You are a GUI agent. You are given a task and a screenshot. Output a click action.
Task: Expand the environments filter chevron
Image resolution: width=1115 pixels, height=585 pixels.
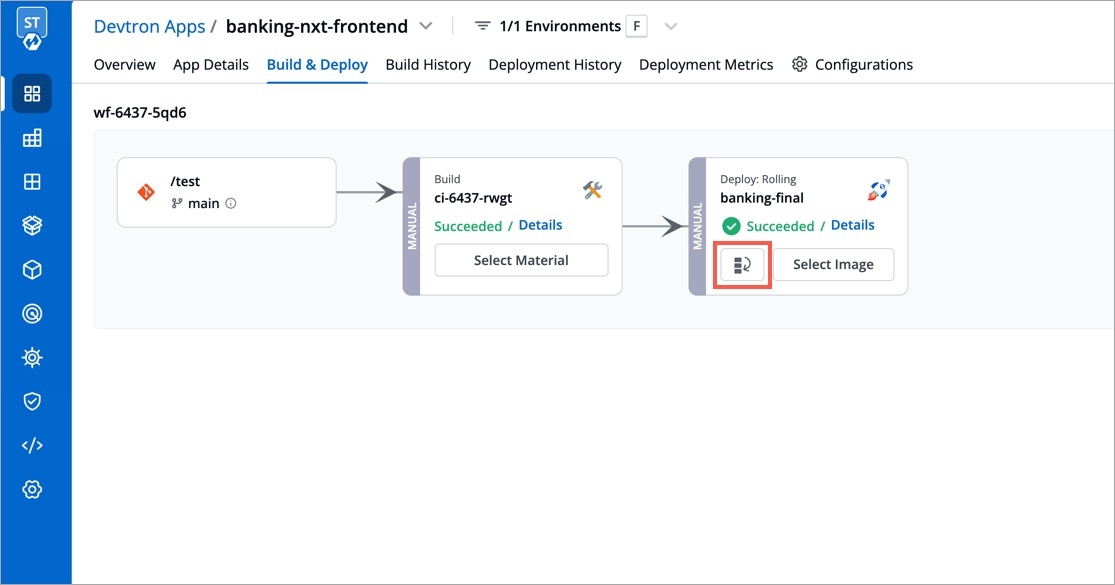click(x=671, y=27)
